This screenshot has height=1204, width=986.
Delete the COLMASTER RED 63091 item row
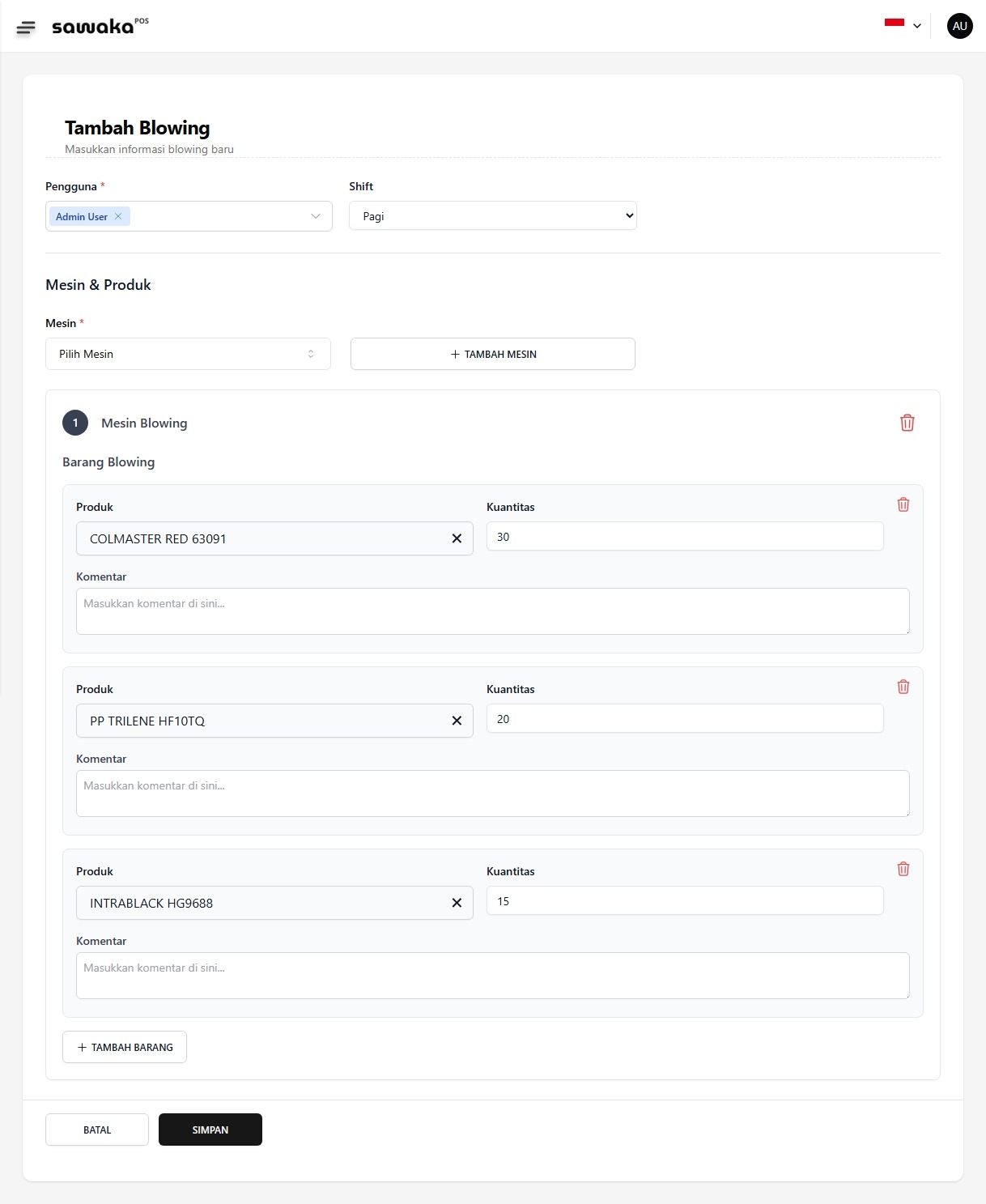click(903, 504)
